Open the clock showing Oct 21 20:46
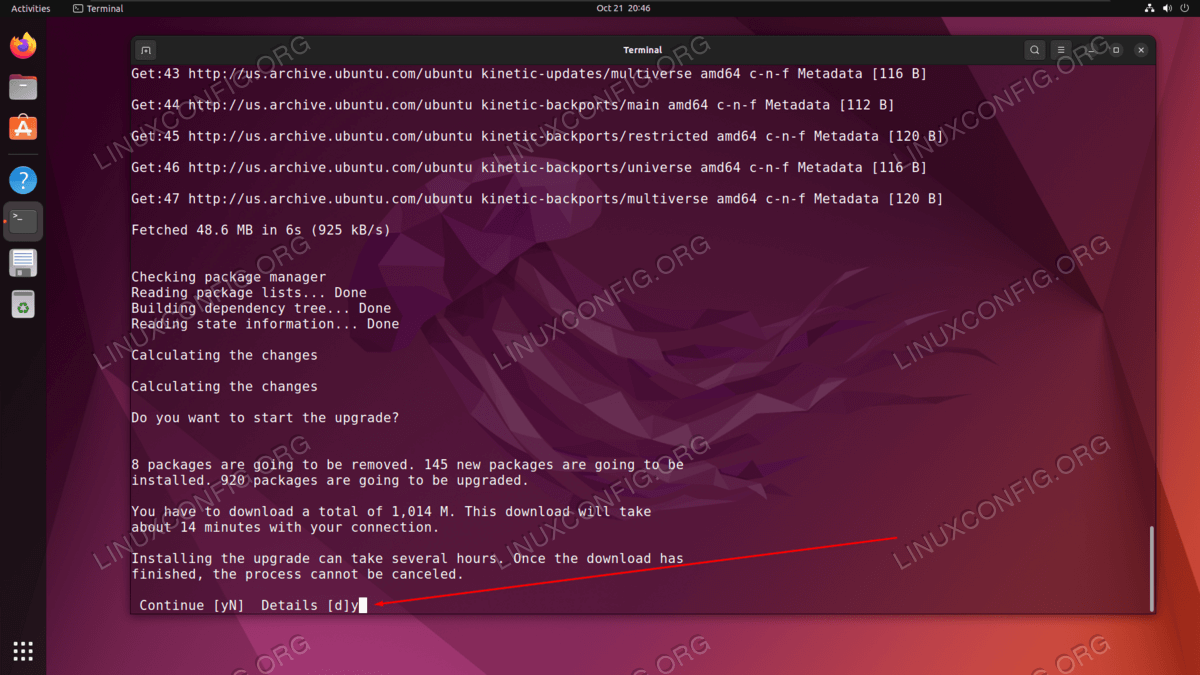Image resolution: width=1200 pixels, height=675 pixels. point(623,8)
